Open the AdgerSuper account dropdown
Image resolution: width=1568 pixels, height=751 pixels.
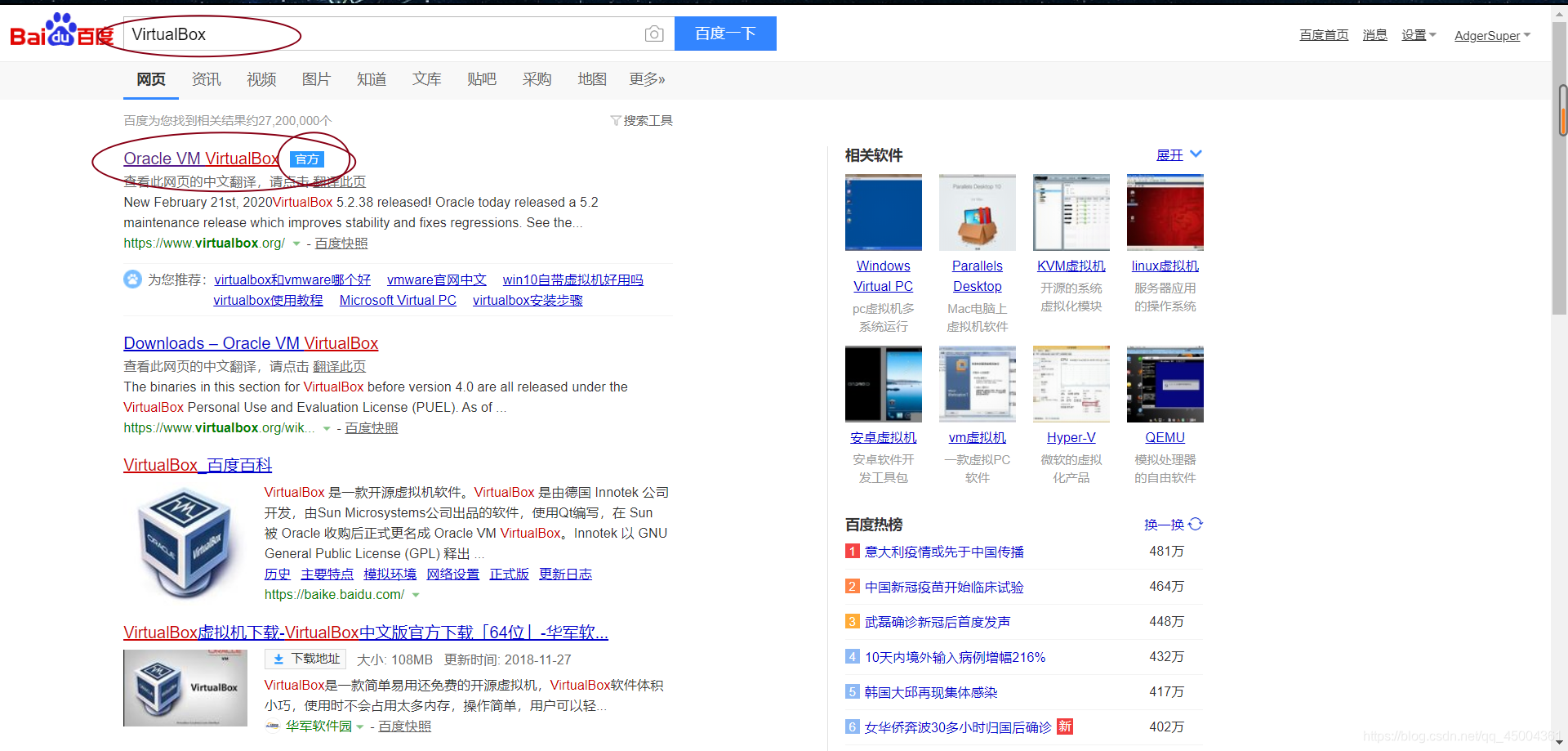[x=1492, y=35]
